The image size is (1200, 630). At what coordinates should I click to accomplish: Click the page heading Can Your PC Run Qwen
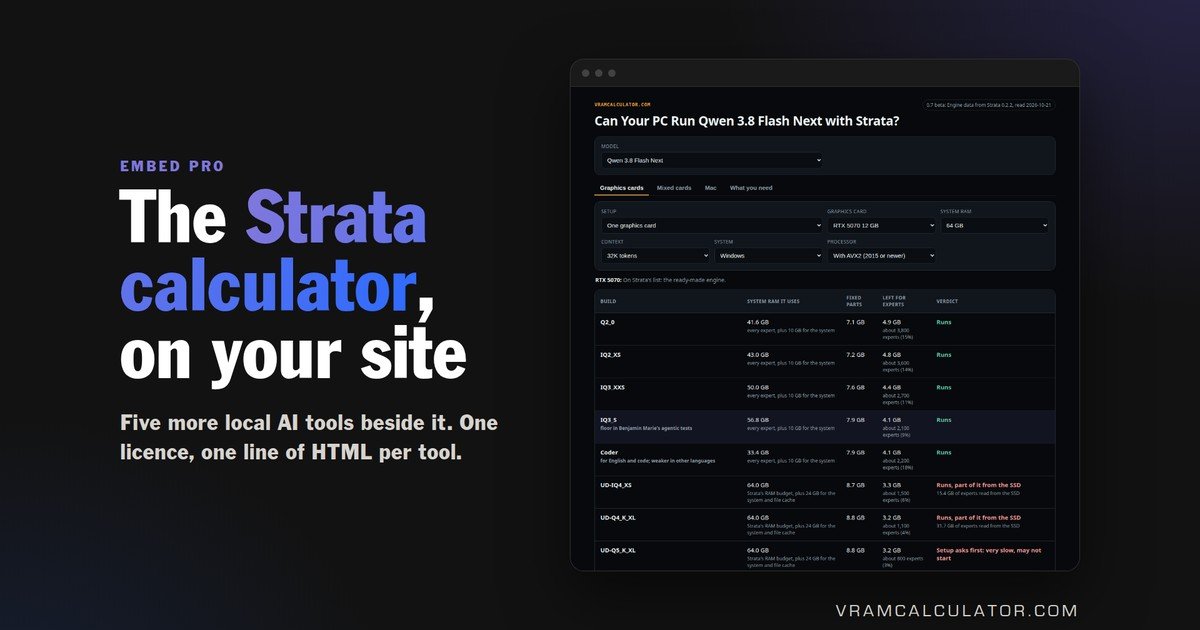[x=747, y=121]
